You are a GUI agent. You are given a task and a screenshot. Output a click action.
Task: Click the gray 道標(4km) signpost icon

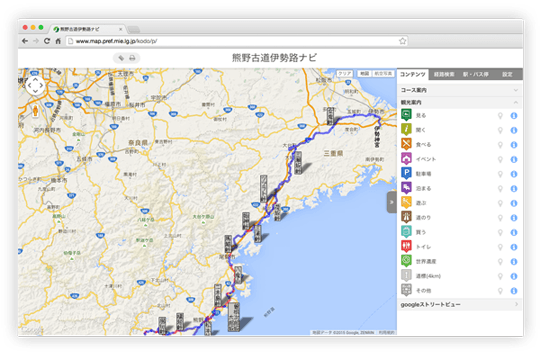tap(406, 276)
